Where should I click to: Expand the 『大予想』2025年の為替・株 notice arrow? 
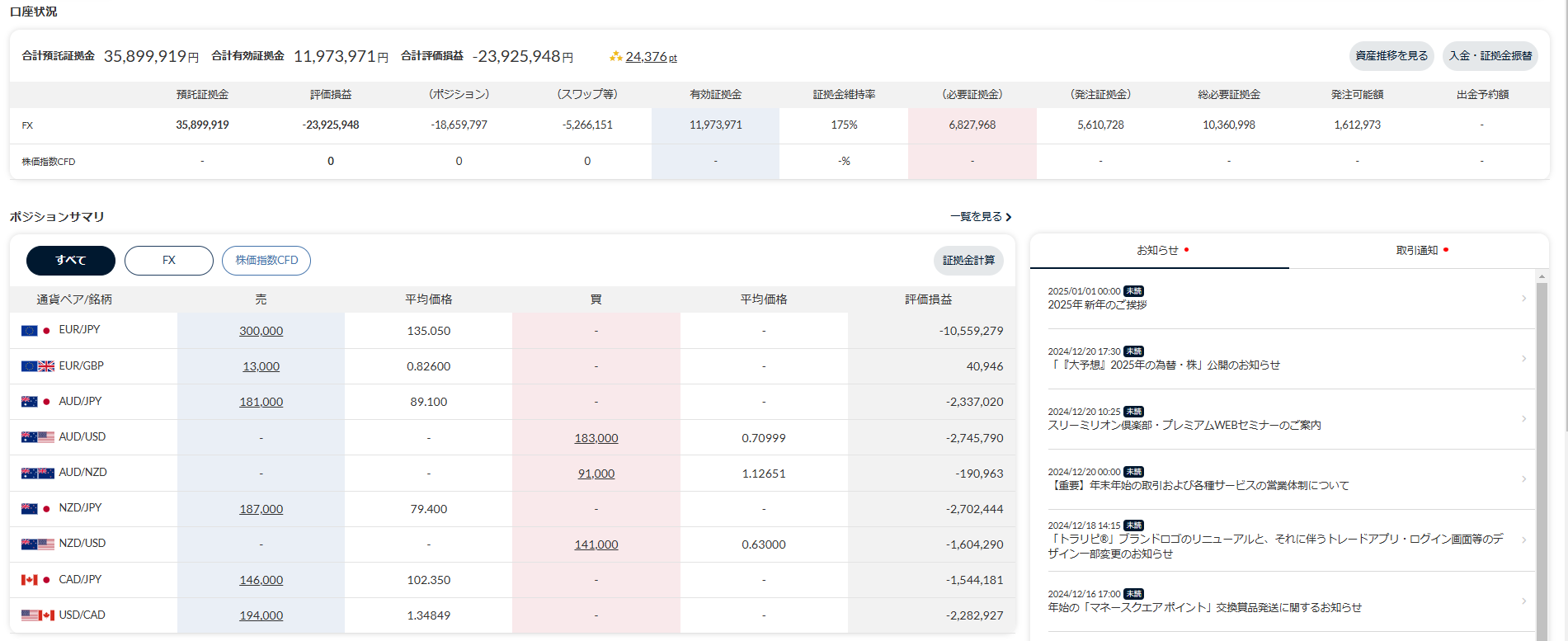click(x=1524, y=359)
